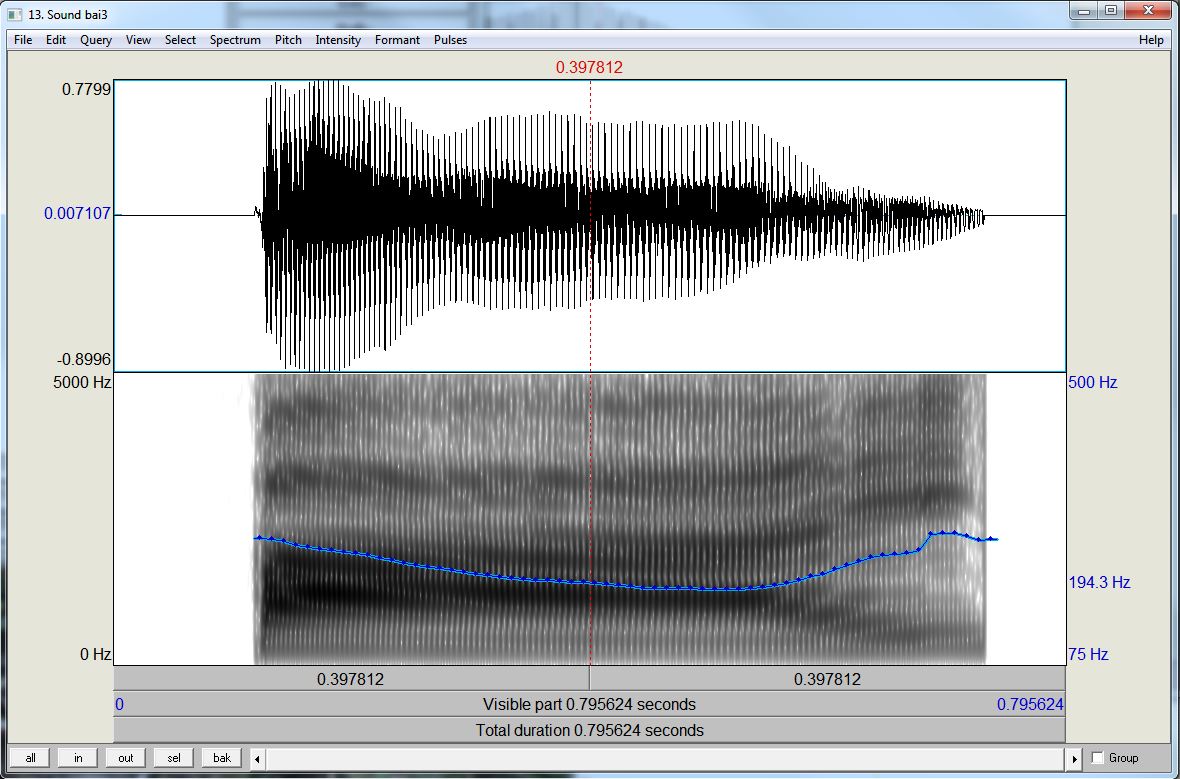This screenshot has height=779, width=1180.
Task: Click the Praat window icon in title bar
Action: pyautogui.click(x=15, y=14)
